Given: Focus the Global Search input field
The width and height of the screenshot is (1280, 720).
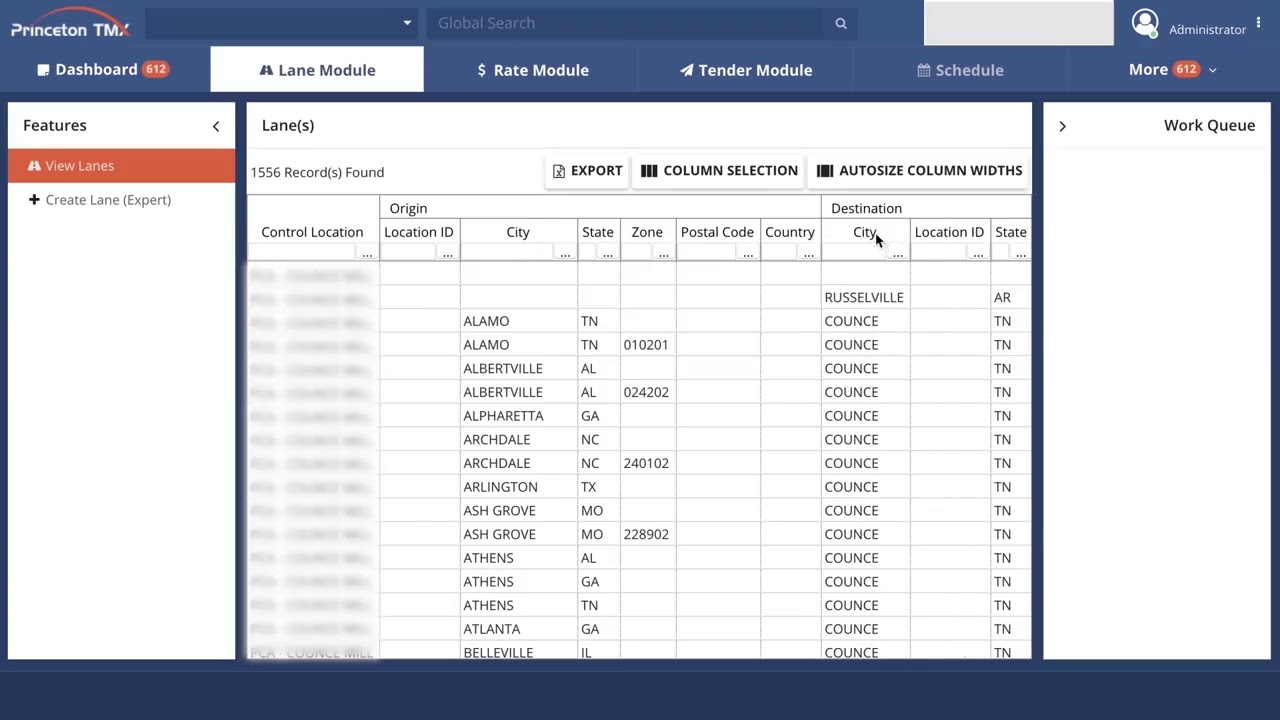Looking at the screenshot, I should tap(629, 23).
